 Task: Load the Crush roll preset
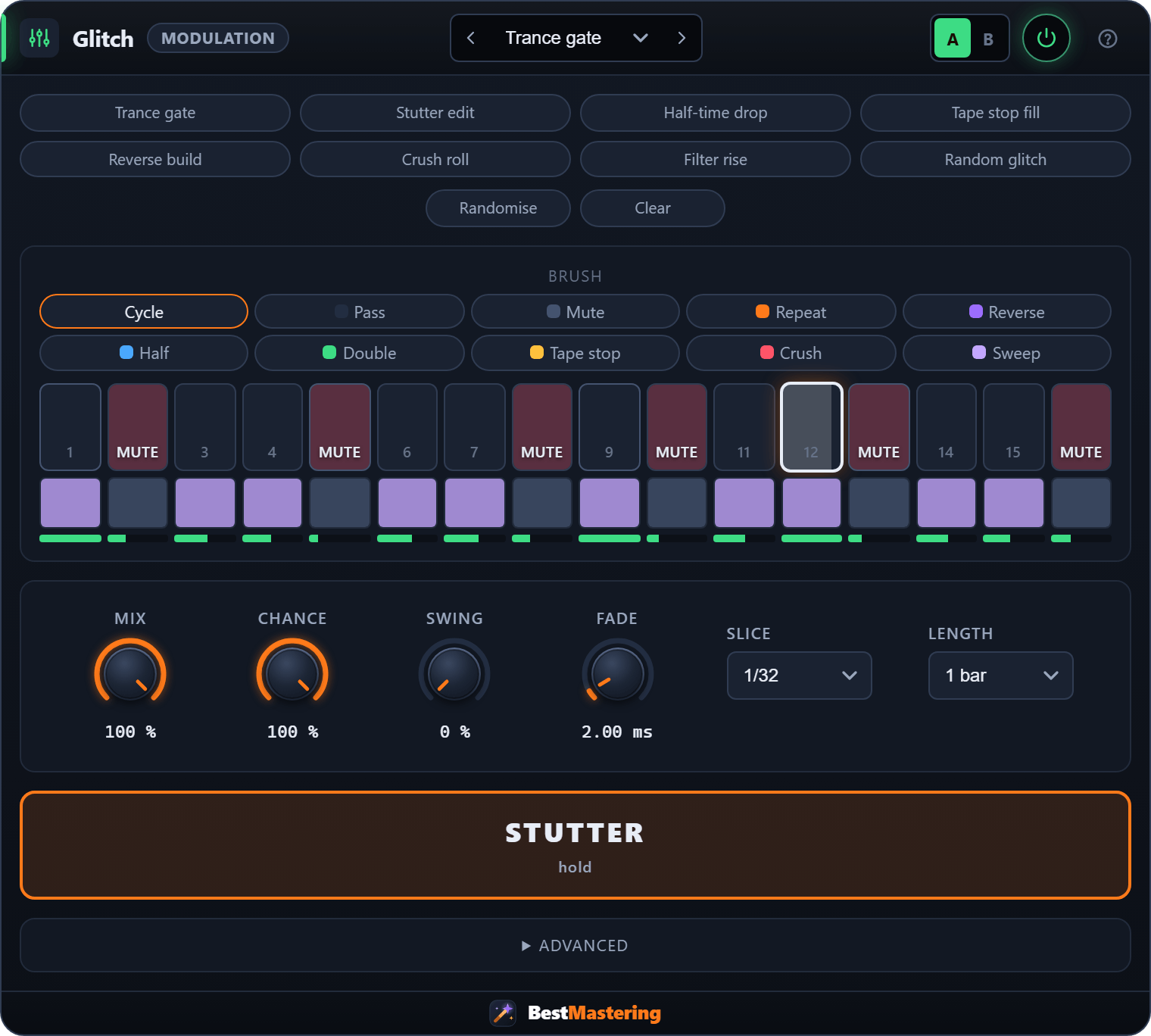click(435, 160)
